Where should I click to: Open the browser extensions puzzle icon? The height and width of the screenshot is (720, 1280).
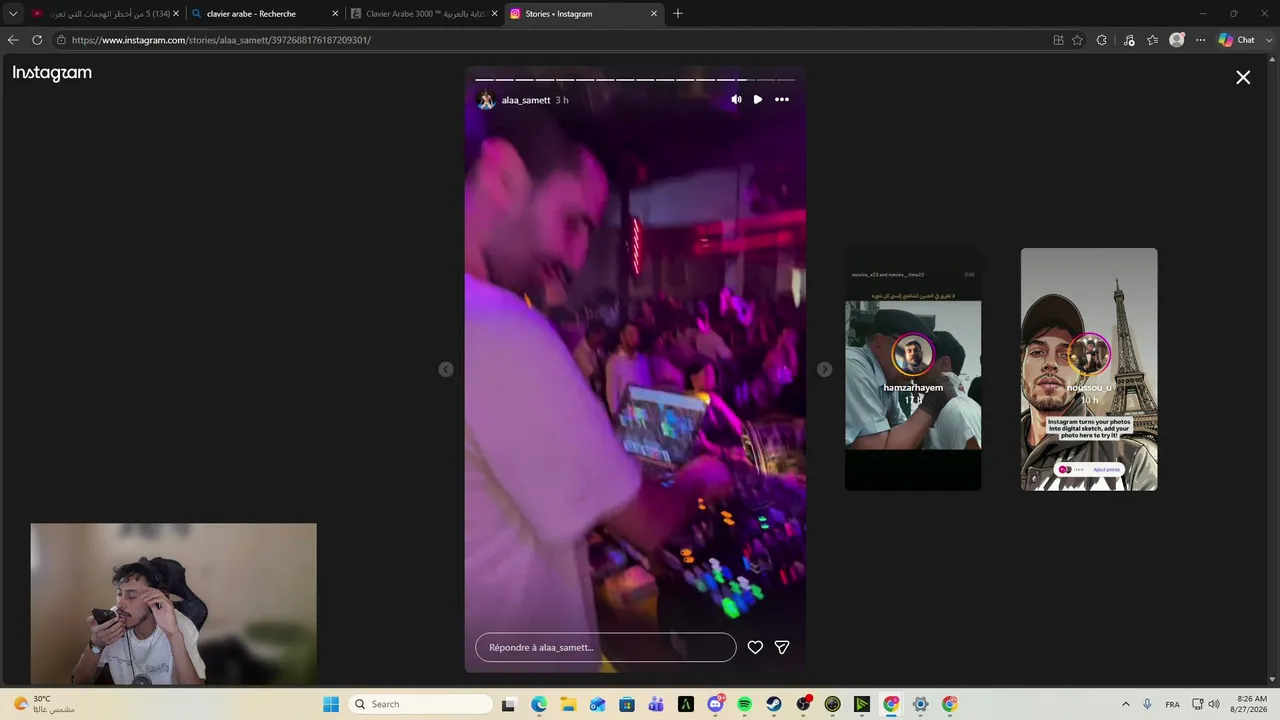coord(1102,40)
